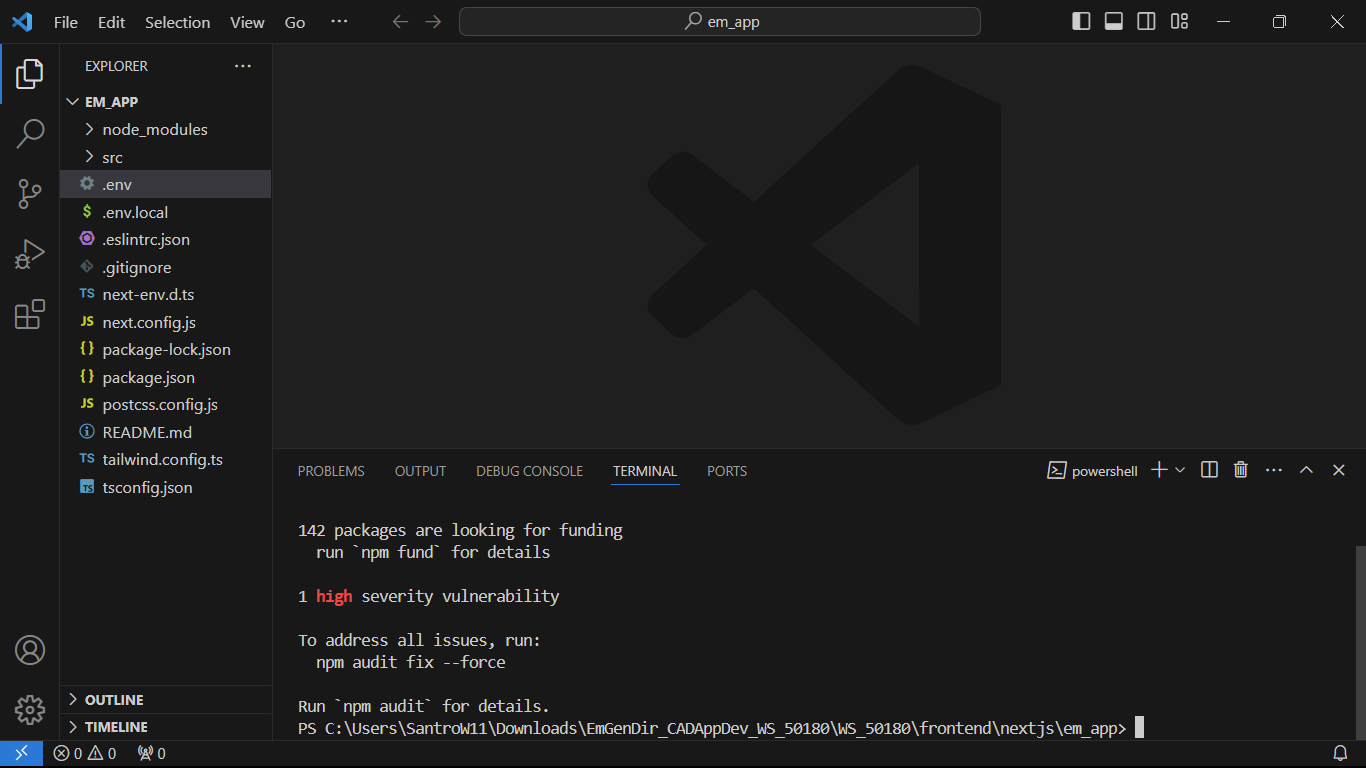Click the VS Code logo in title bar
This screenshot has width=1366, height=768.
[x=21, y=21]
